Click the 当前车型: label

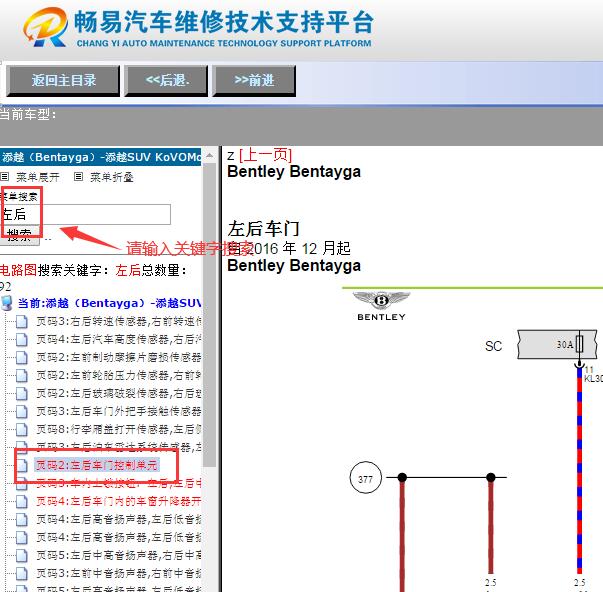(28, 114)
